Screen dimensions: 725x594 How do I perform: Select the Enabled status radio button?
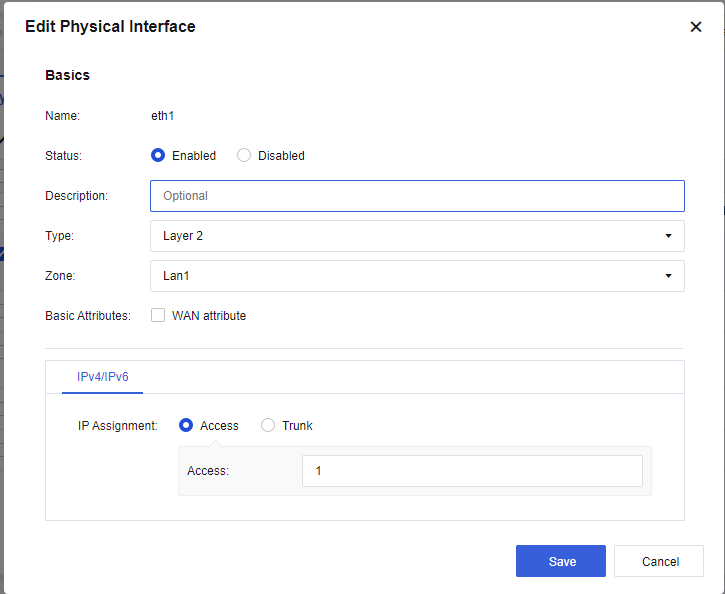[158, 156]
